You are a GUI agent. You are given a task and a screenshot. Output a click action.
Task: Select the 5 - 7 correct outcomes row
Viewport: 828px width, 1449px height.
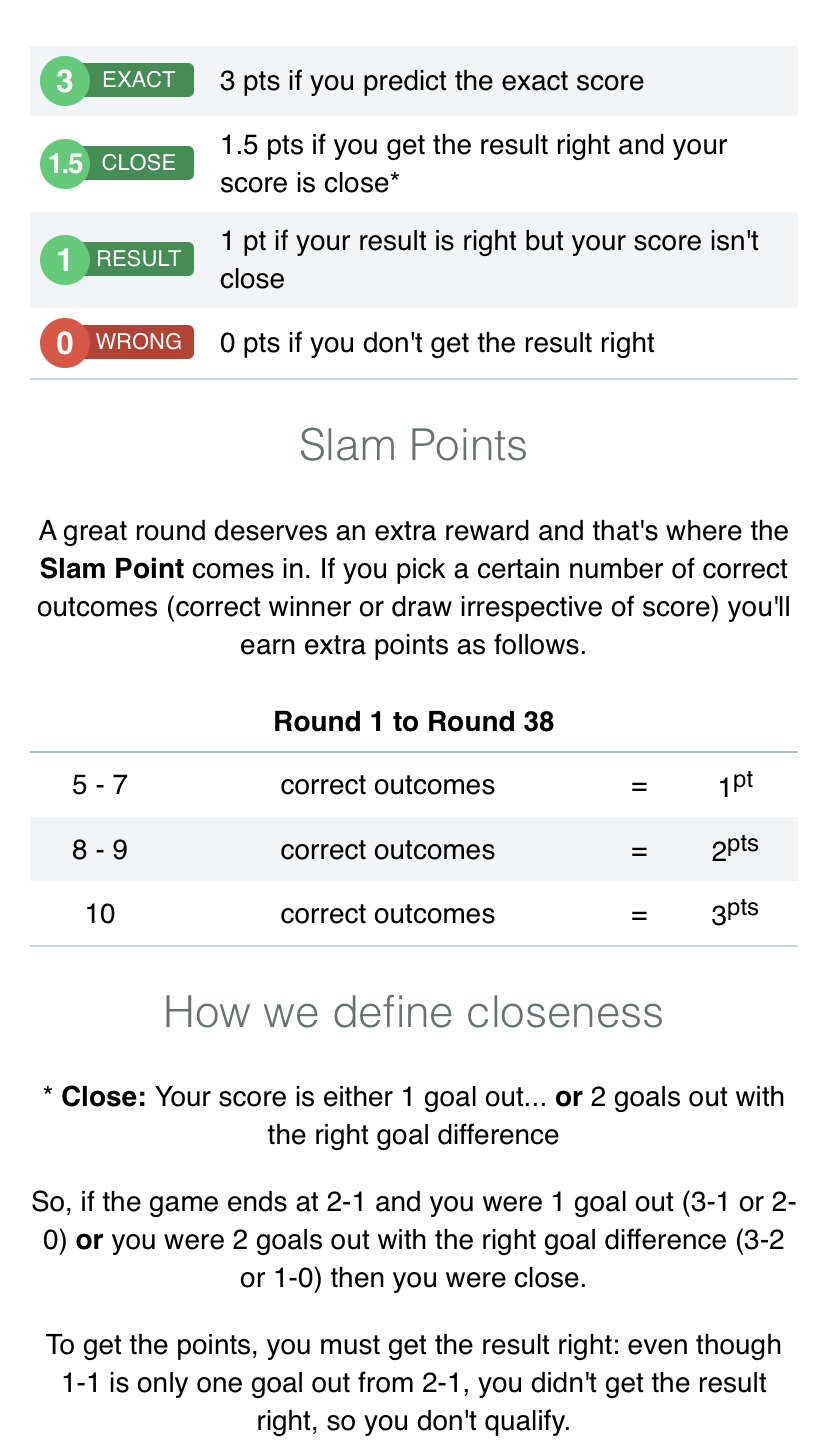[x=414, y=785]
